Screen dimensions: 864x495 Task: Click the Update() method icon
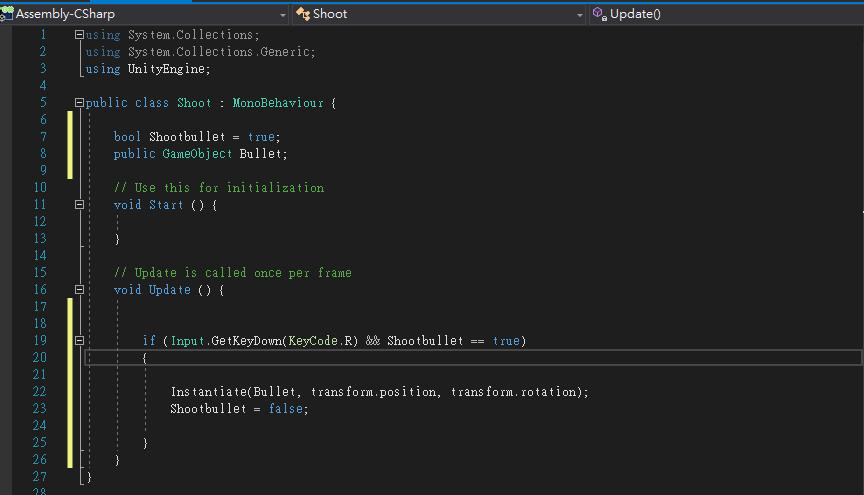tap(599, 14)
